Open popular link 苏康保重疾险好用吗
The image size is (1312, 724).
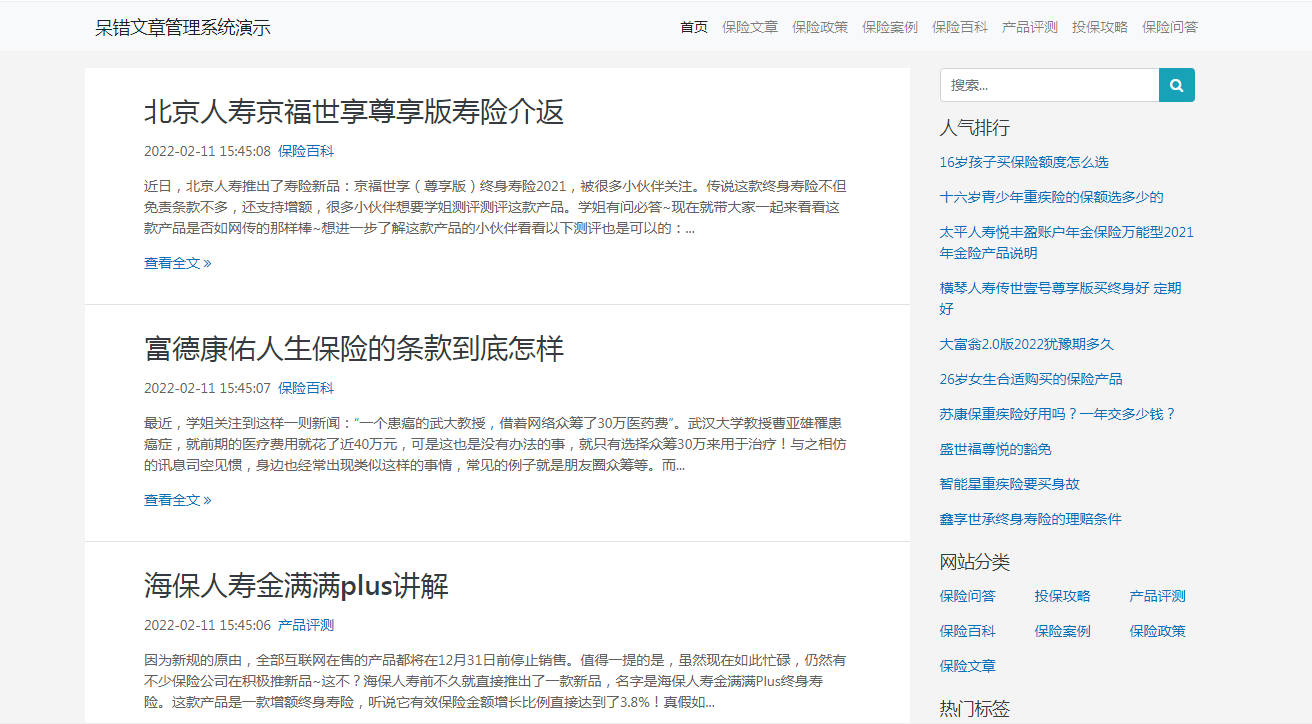(x=1058, y=414)
